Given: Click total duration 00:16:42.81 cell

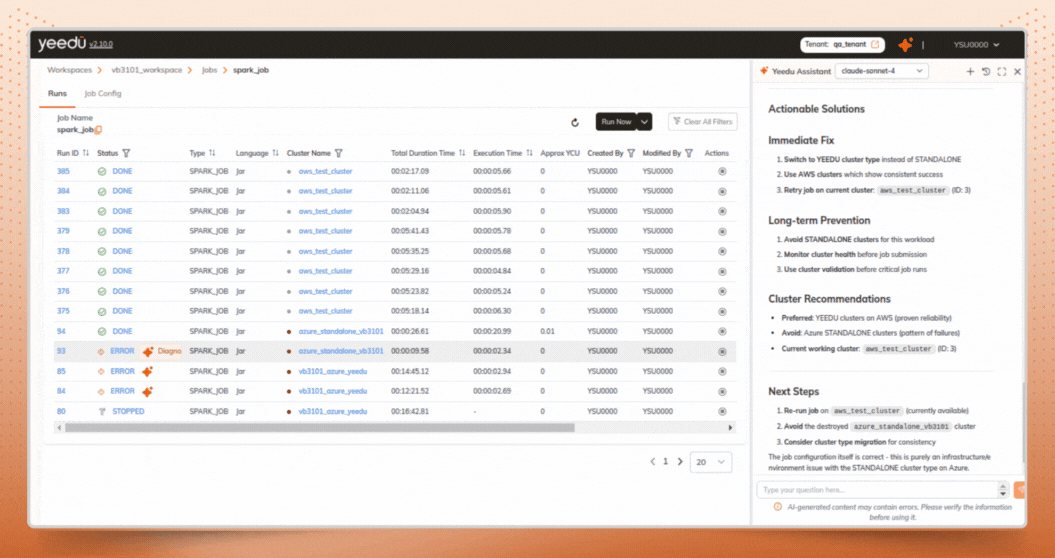Looking at the screenshot, I should (410, 411).
